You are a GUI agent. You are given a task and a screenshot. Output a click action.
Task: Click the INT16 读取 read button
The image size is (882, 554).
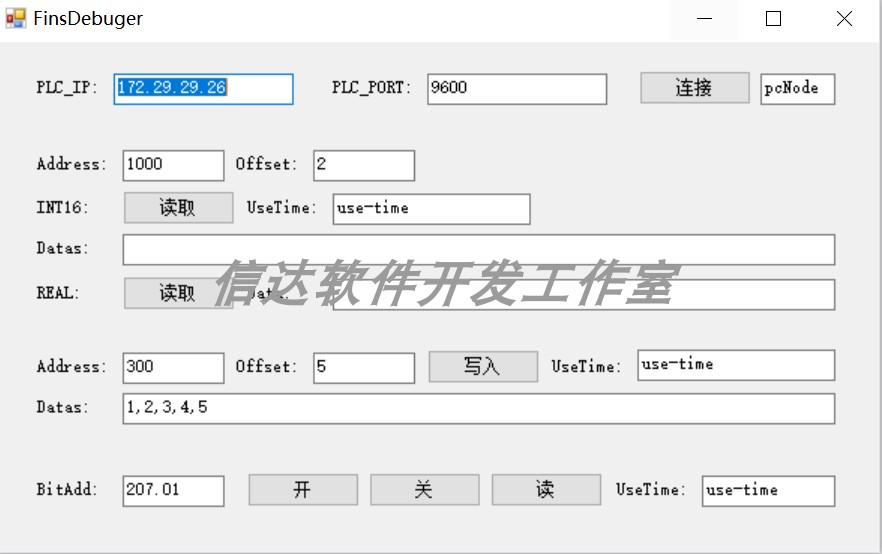click(178, 208)
